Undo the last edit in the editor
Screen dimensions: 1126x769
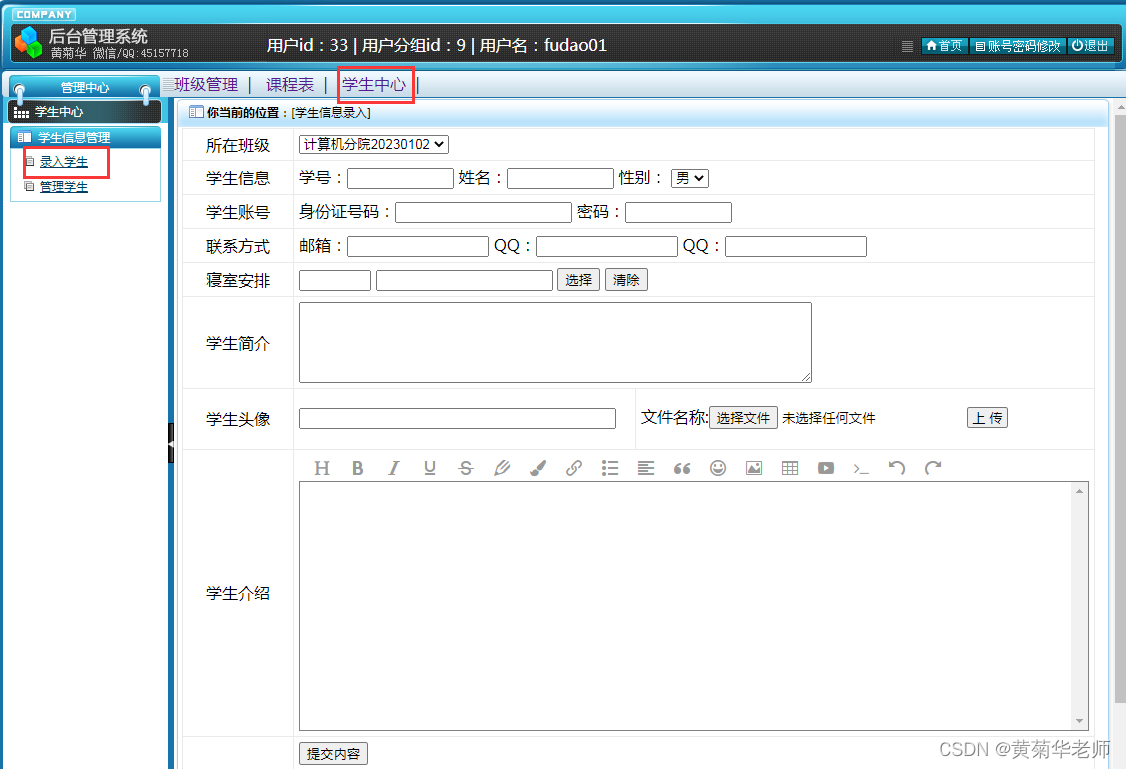(x=898, y=467)
